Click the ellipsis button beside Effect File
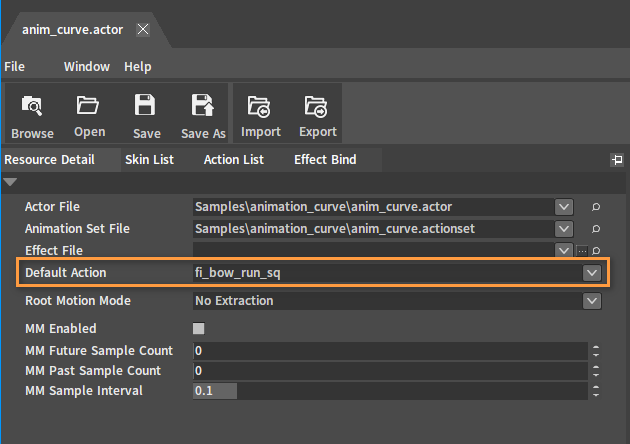 [582, 251]
